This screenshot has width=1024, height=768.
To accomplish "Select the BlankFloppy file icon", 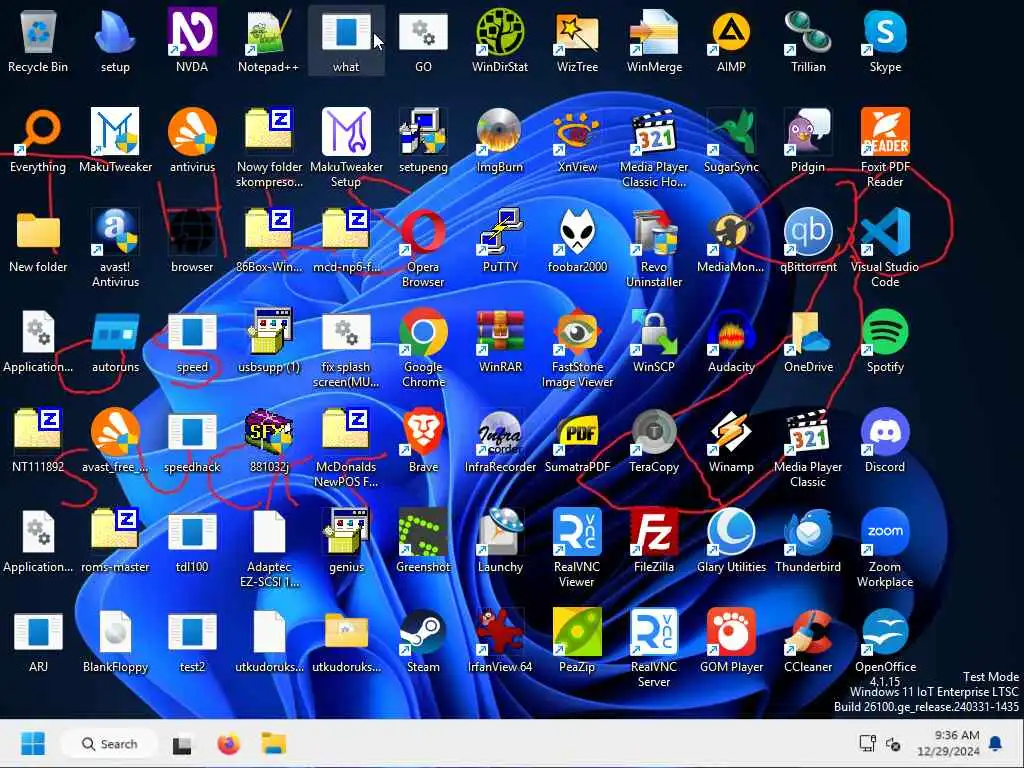I will tap(116, 632).
